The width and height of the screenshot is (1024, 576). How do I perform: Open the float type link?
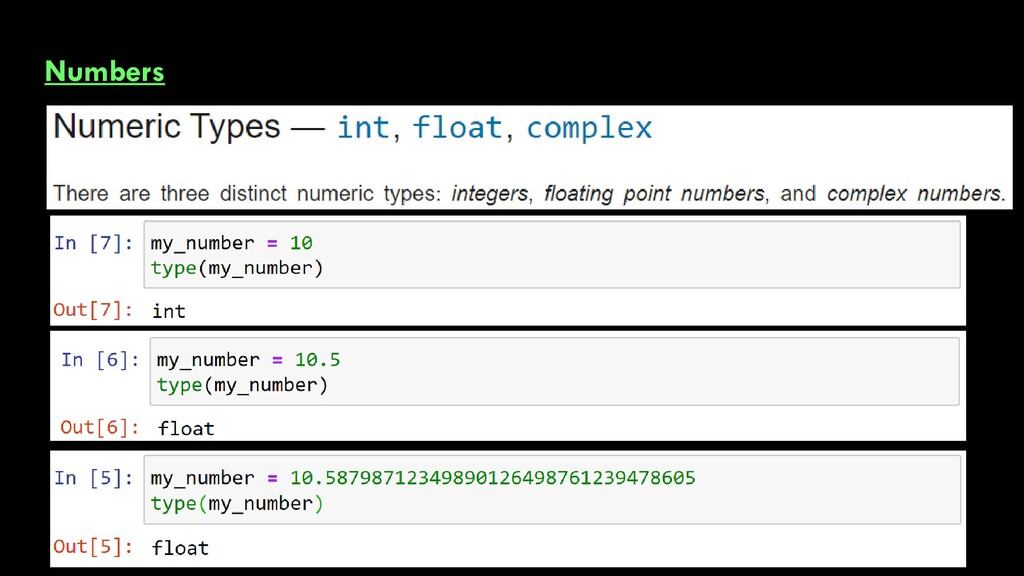coord(457,127)
